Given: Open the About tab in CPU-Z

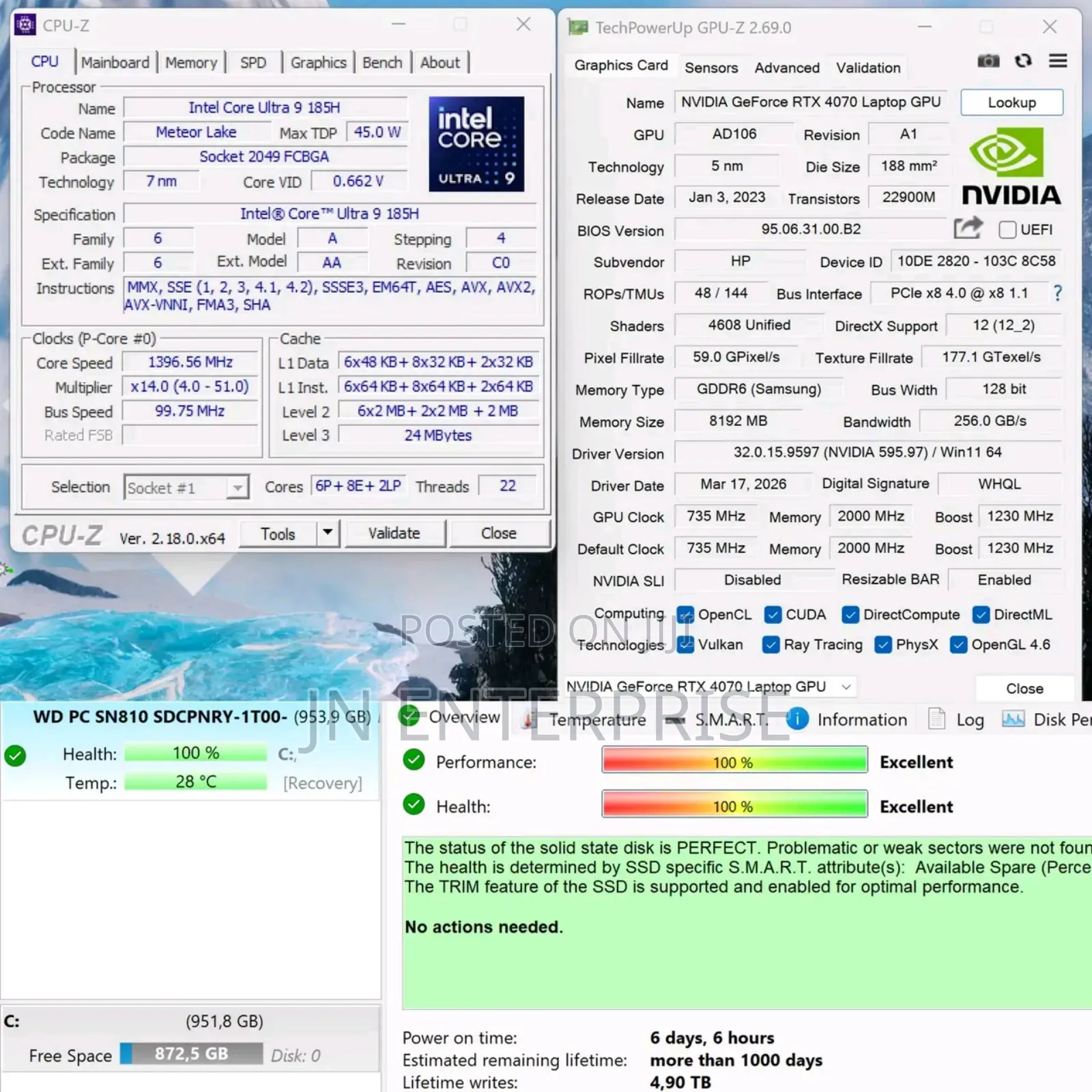Looking at the screenshot, I should coord(440,63).
